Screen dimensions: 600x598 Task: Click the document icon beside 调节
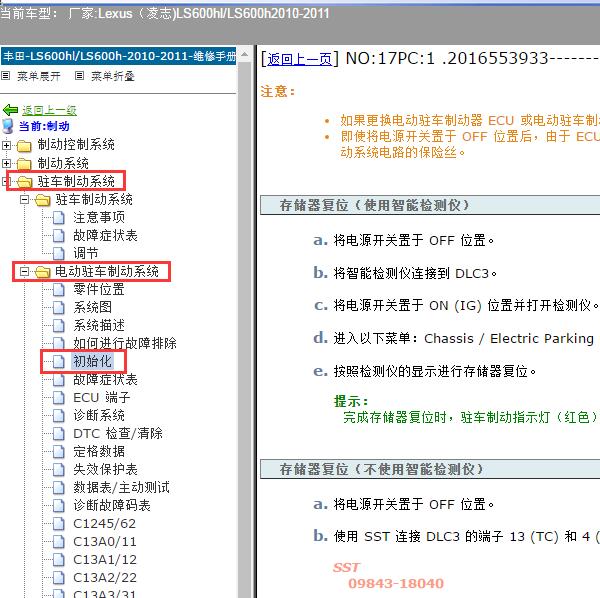click(x=59, y=253)
